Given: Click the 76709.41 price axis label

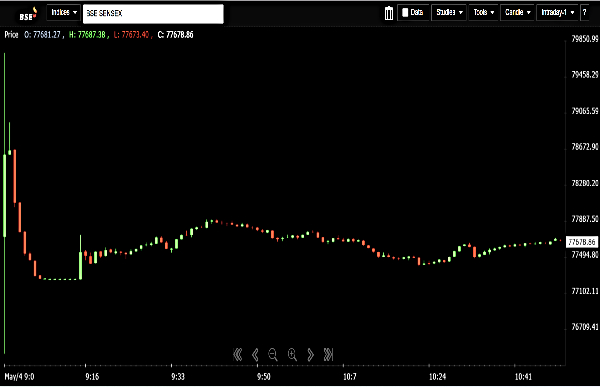Looking at the screenshot, I should tap(585, 327).
